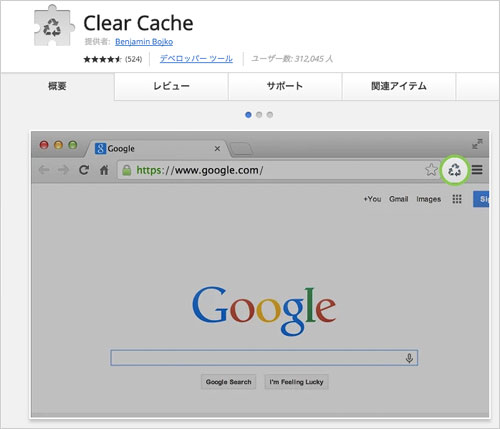This screenshot has width=500, height=429.
Task: Select the third carousel dot
Action: (x=270, y=115)
